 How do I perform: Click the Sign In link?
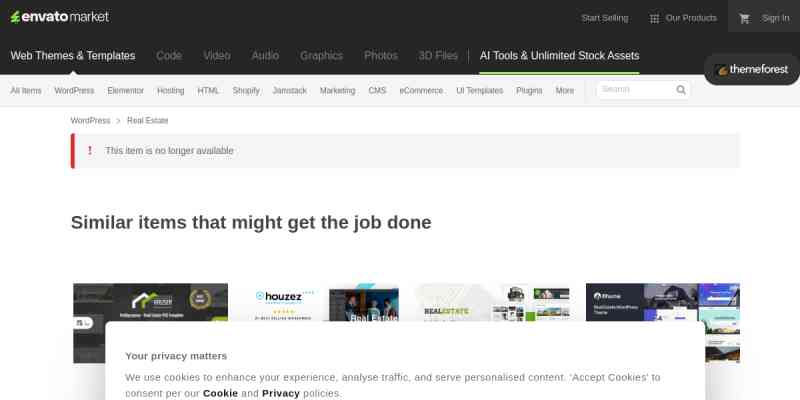coord(775,18)
